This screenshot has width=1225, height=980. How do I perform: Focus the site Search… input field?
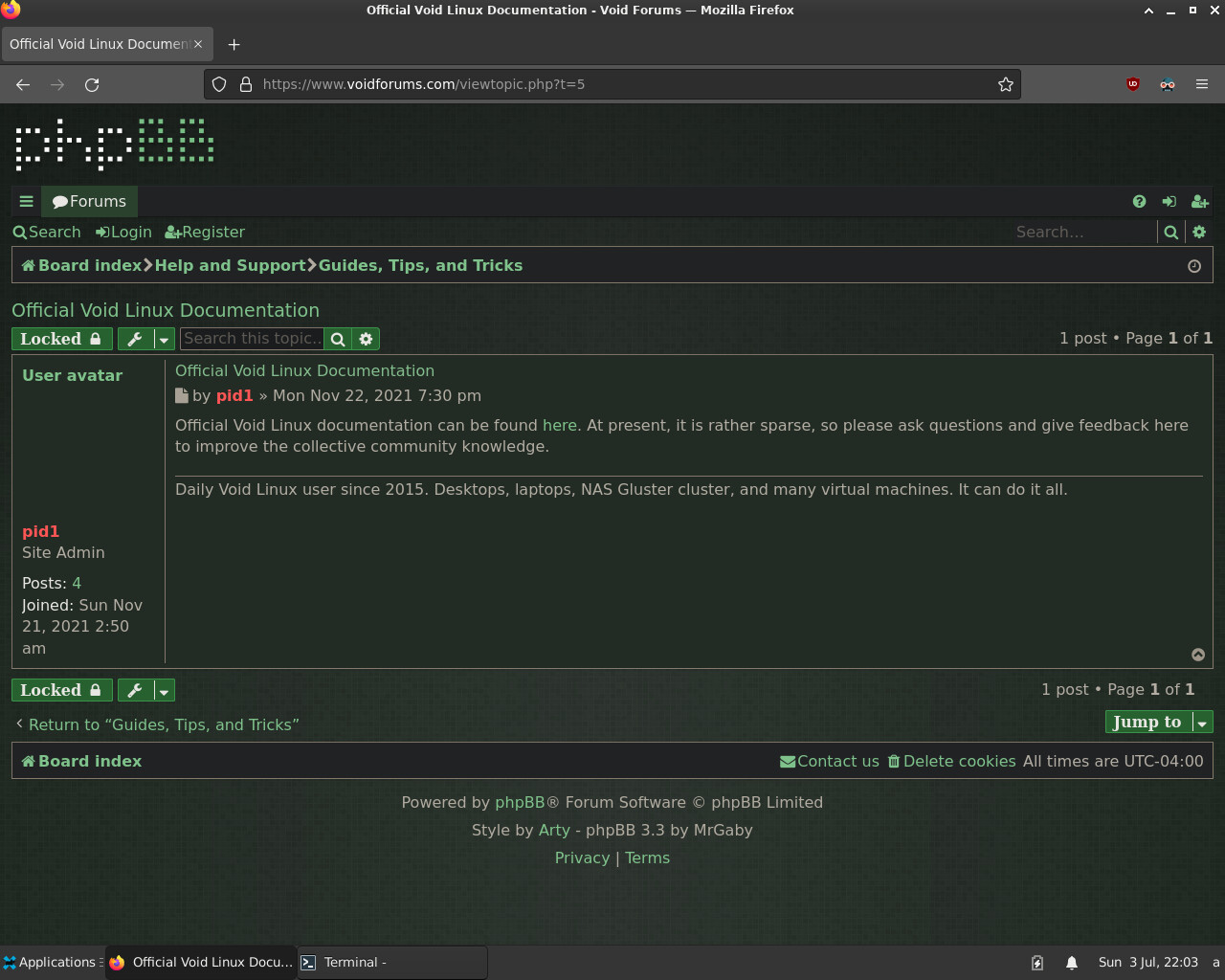click(1083, 232)
